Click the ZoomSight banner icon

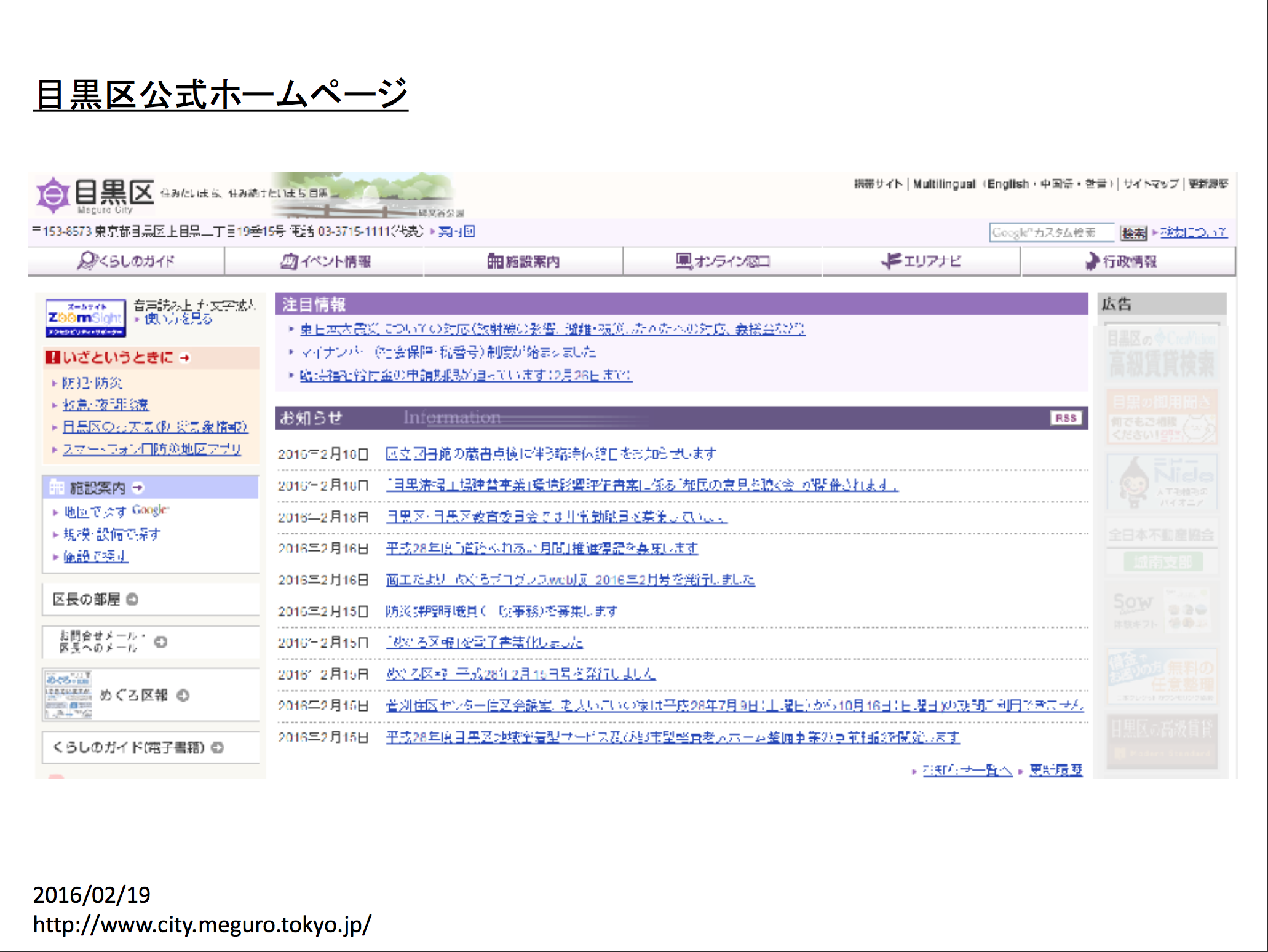pyautogui.click(x=85, y=317)
